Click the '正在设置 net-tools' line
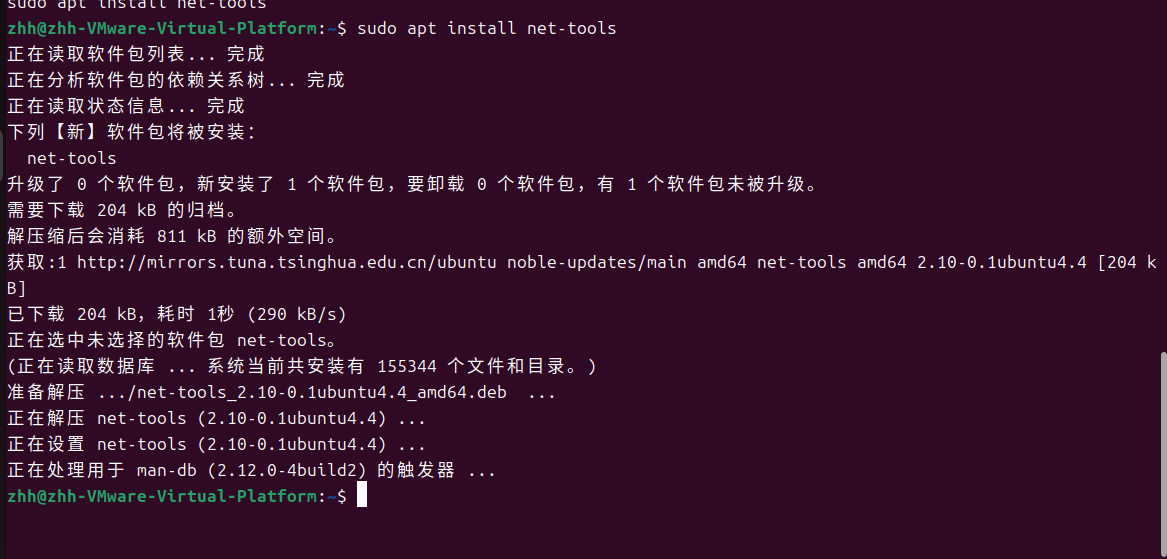 click(216, 444)
